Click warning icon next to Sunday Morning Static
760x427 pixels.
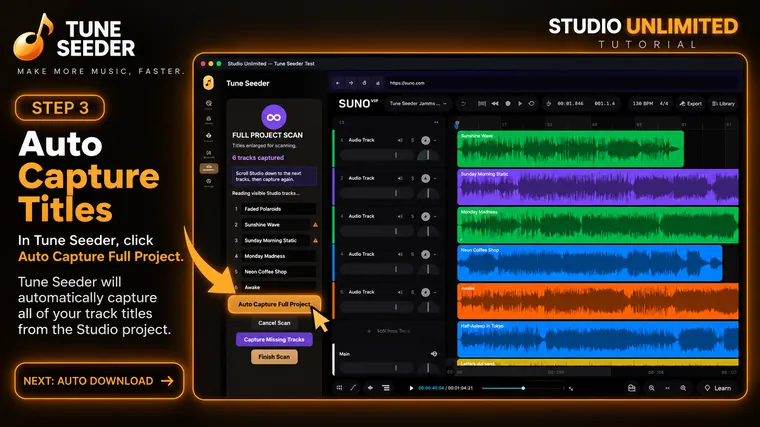pyautogui.click(x=316, y=240)
